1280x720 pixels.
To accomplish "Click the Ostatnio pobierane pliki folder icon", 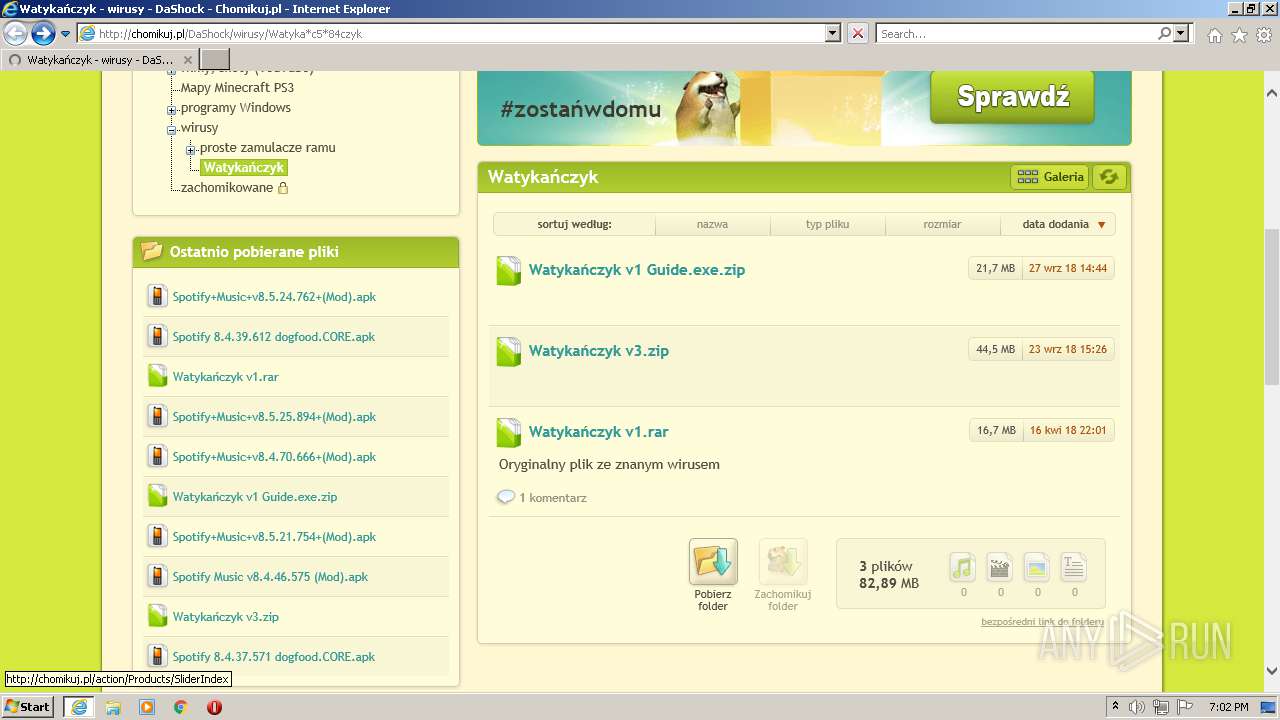I will click(x=152, y=252).
